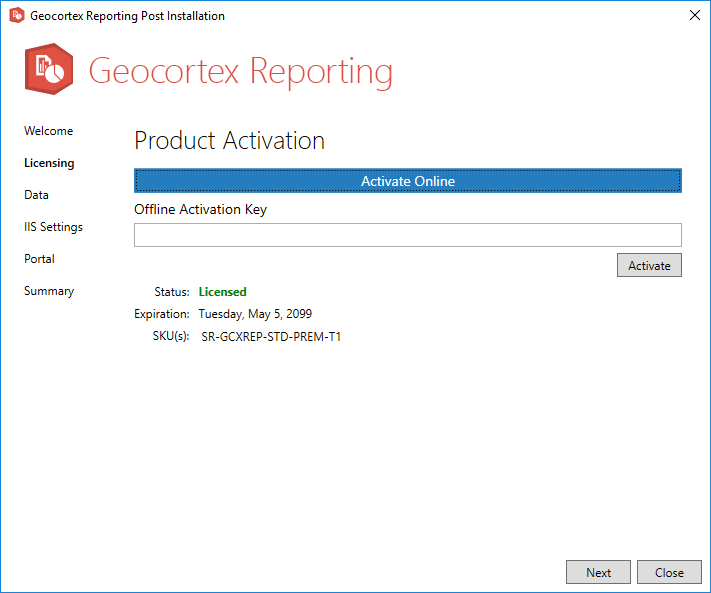Jump to the Summary step
The image size is (711, 593).
pos(50,291)
